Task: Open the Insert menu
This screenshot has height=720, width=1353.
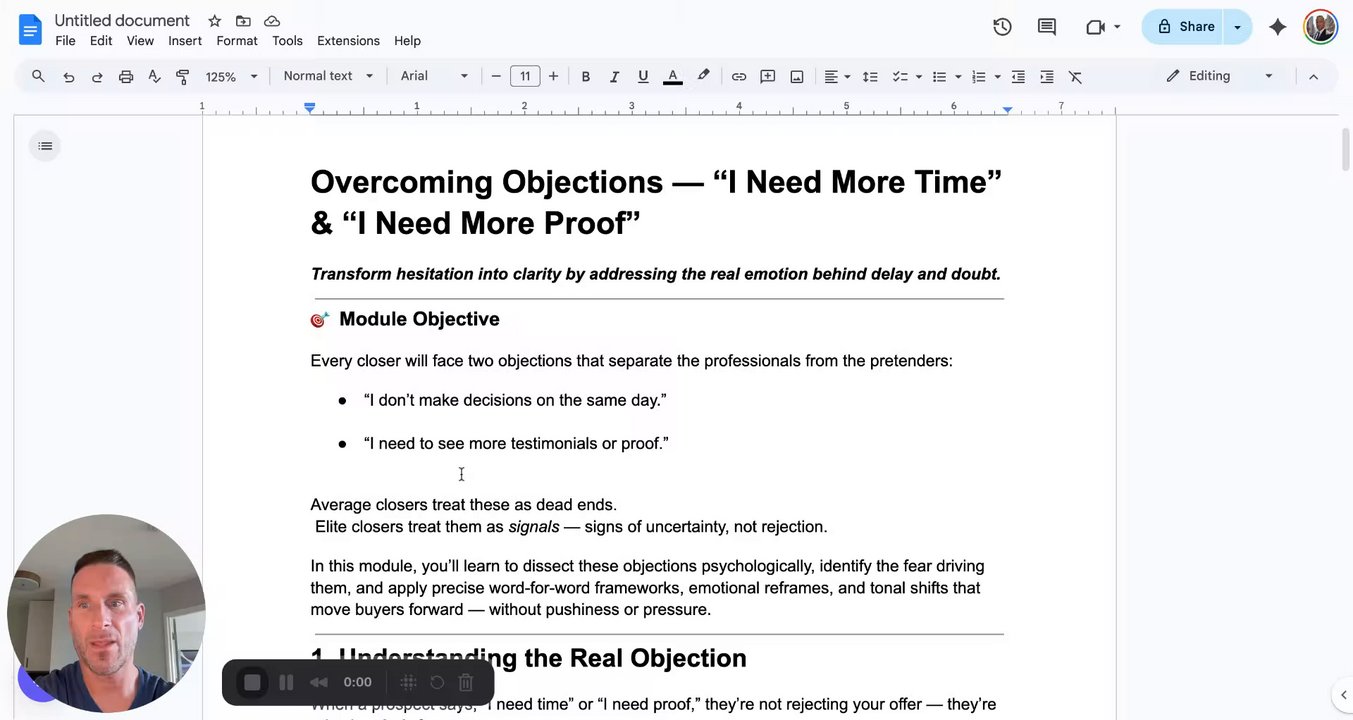Action: pyautogui.click(x=185, y=41)
